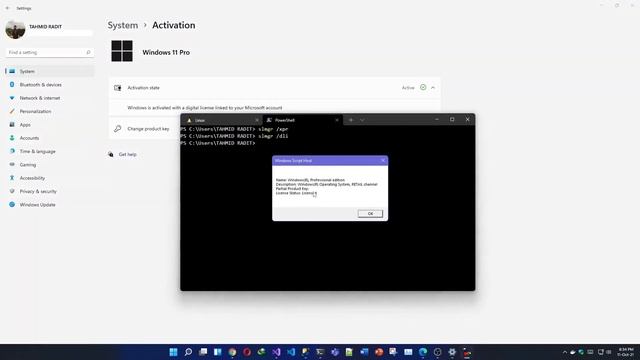Screen dimensions: 640x360
Task: Click the Windows 11 Pro logo
Action: coord(122,51)
